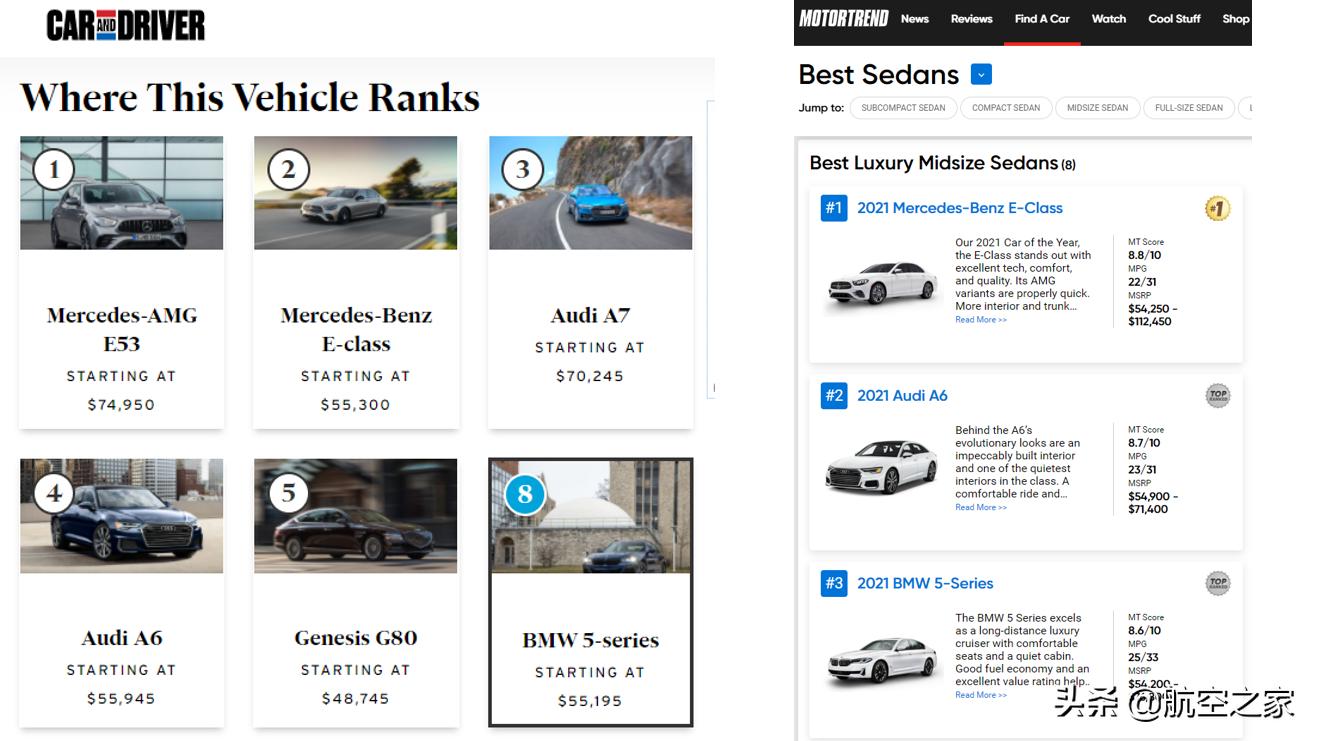Click the Car and Driver logo
This screenshot has height=741, width=1317.
coord(126,25)
